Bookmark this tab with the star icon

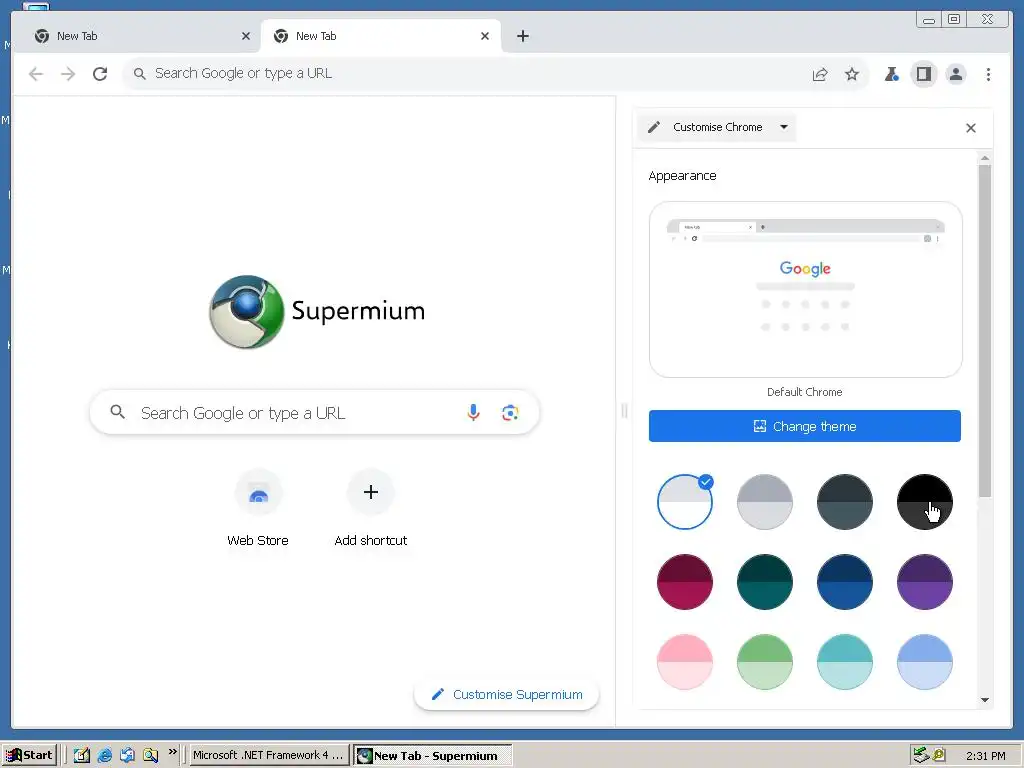coord(852,74)
